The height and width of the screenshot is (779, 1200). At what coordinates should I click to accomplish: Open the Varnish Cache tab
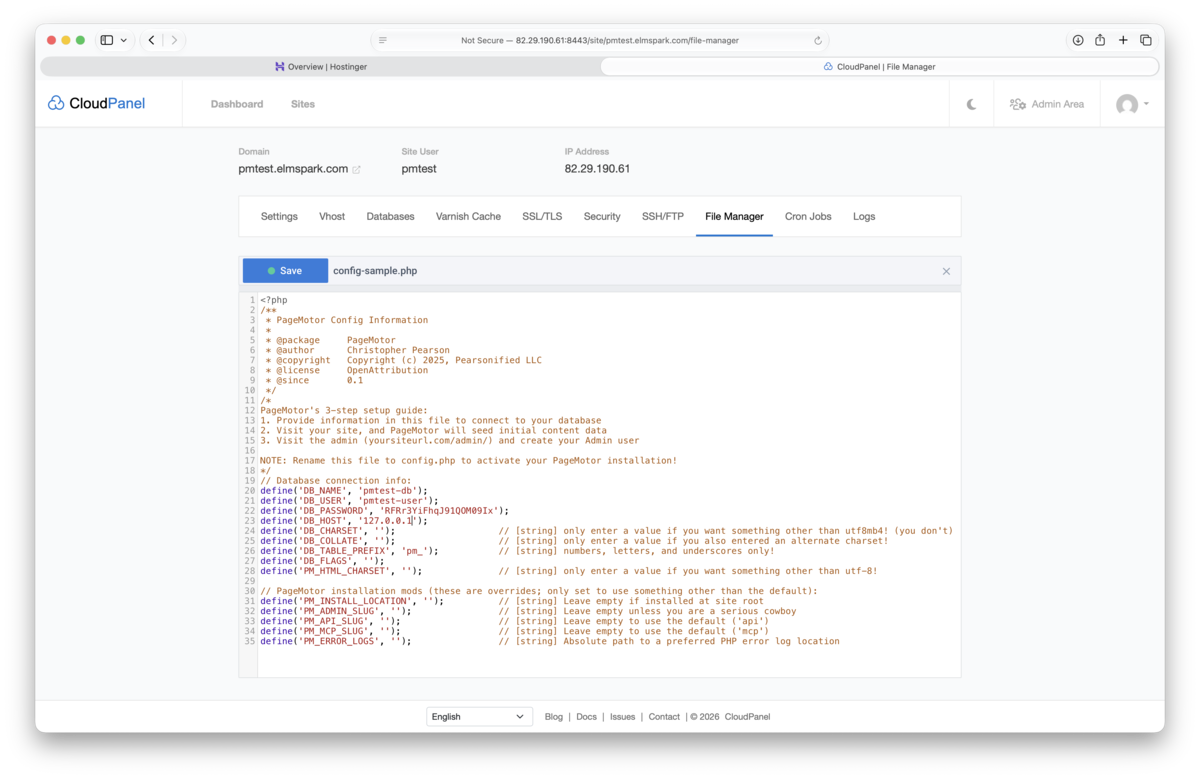click(x=468, y=216)
